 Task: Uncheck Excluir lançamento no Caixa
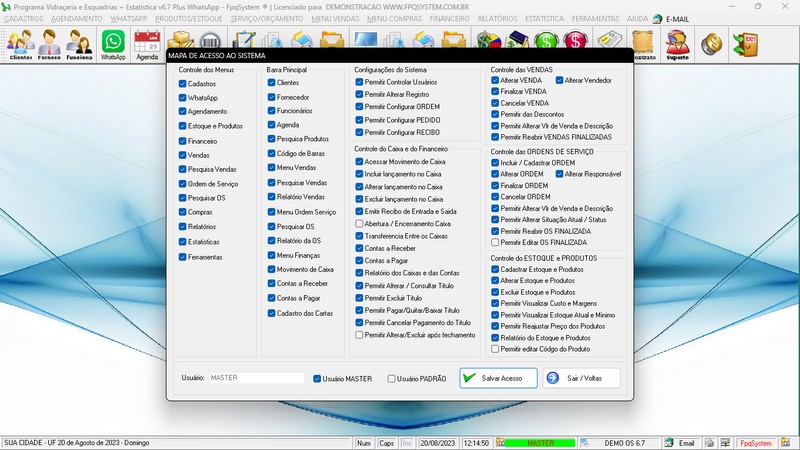pyautogui.click(x=359, y=199)
